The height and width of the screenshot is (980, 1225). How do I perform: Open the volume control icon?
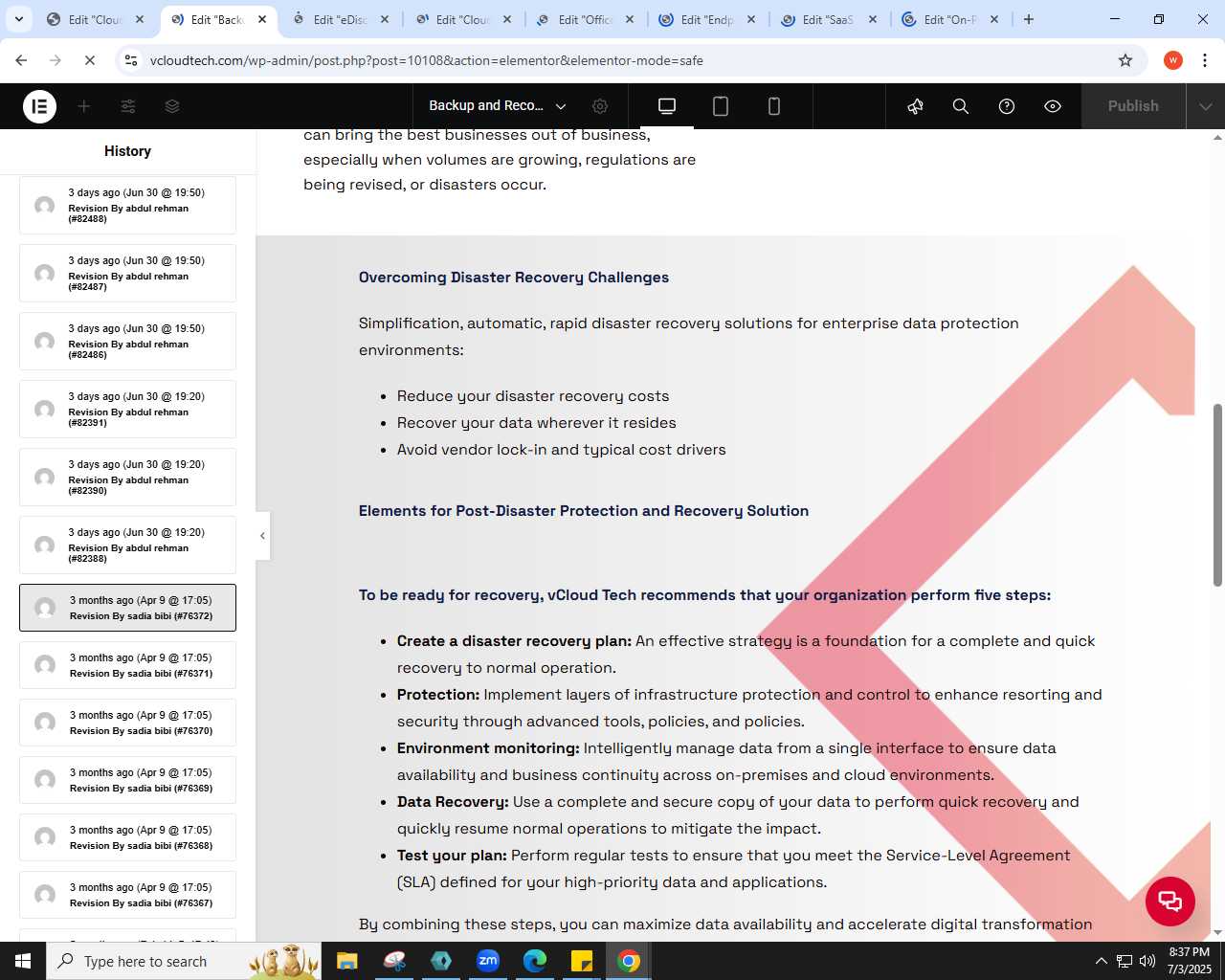tap(1147, 961)
